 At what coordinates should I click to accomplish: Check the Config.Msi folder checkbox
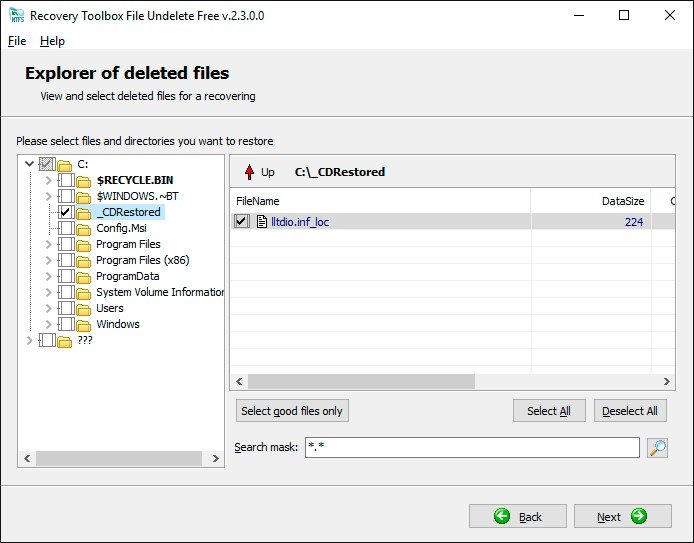[x=66, y=228]
